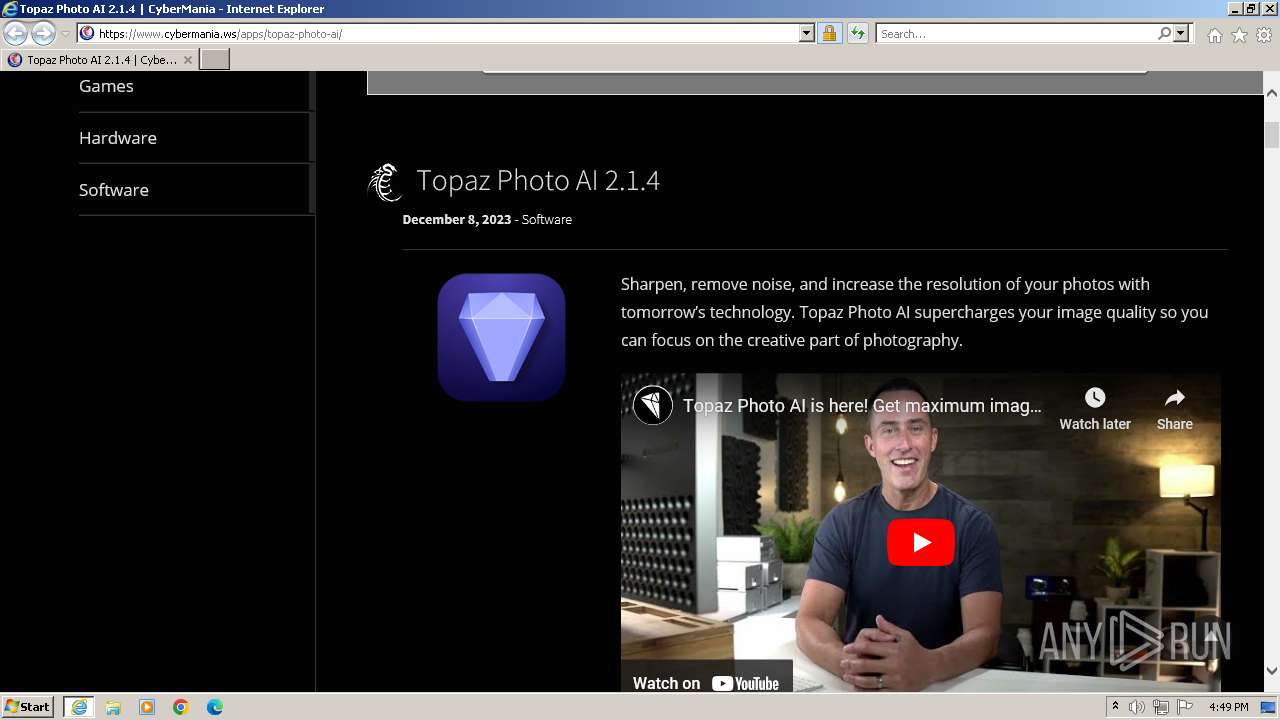This screenshot has width=1280, height=720.
Task: Open a new blank tab
Action: pos(215,60)
